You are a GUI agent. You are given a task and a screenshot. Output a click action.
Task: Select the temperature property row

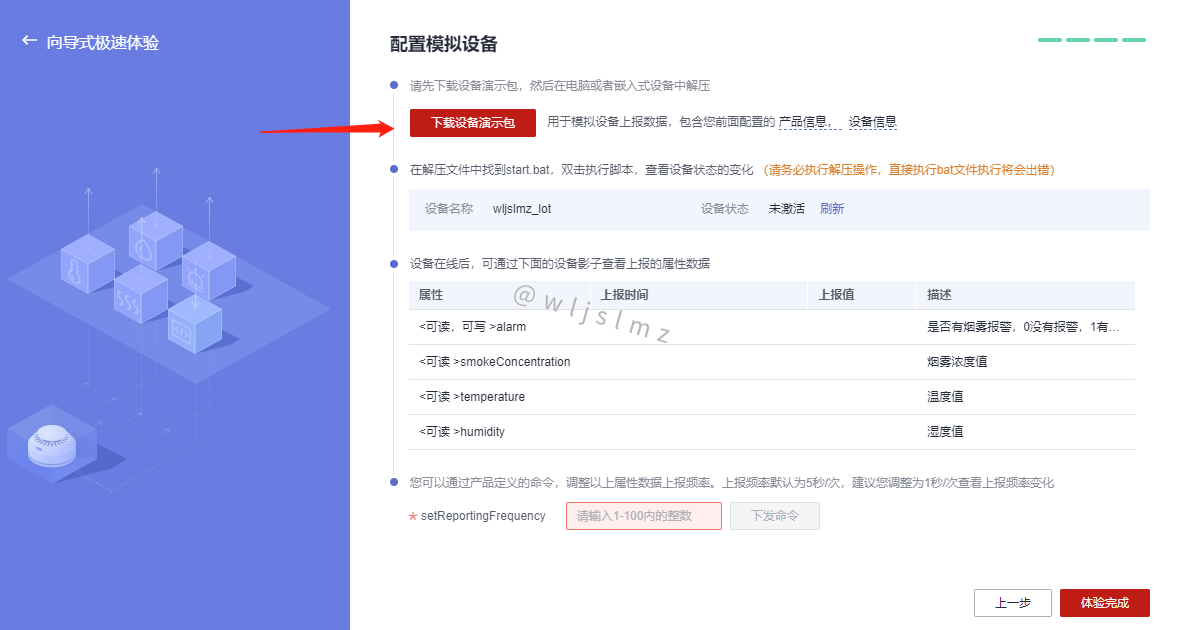772,397
